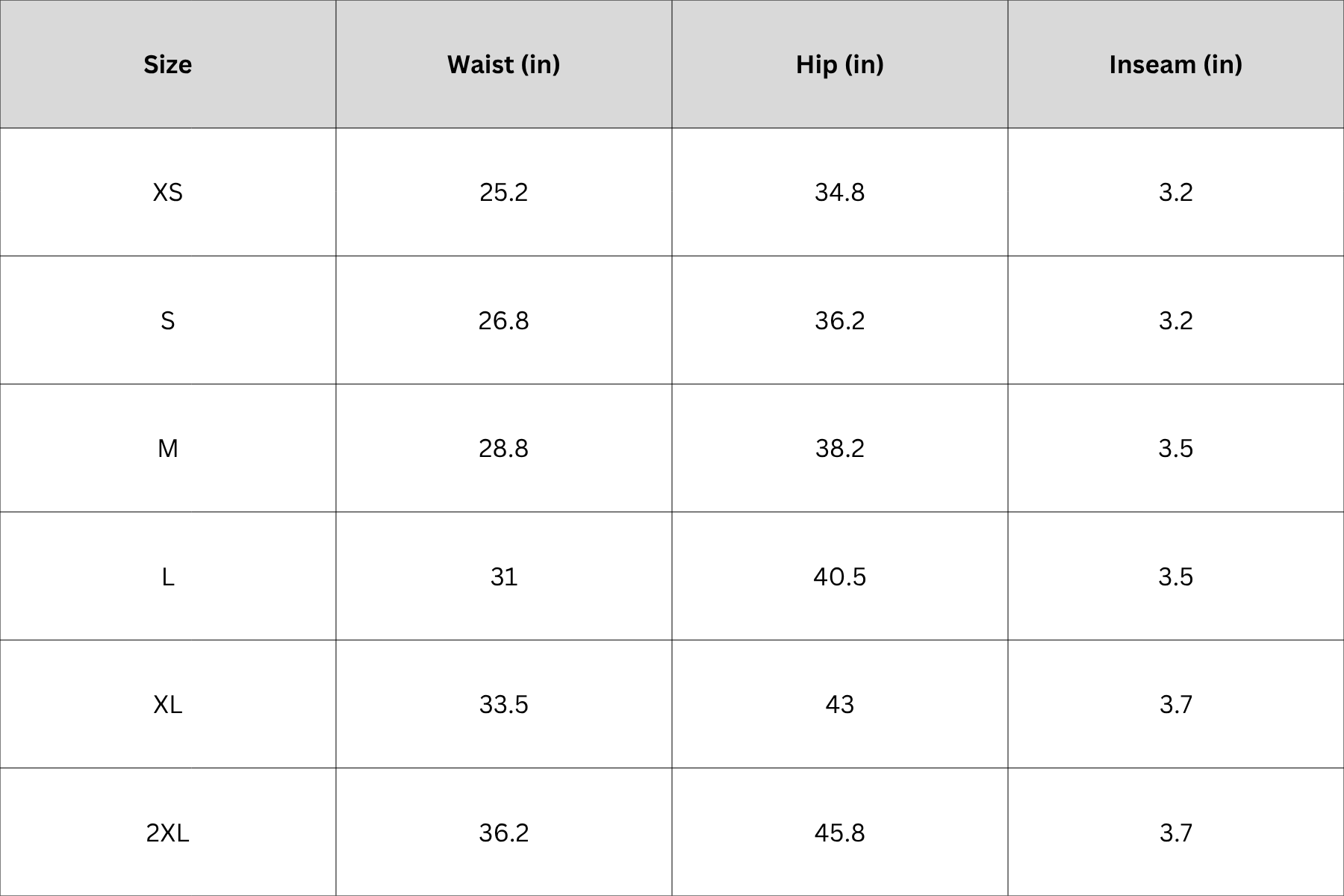Click the inseam 3.2 in XS row

coord(1175,193)
